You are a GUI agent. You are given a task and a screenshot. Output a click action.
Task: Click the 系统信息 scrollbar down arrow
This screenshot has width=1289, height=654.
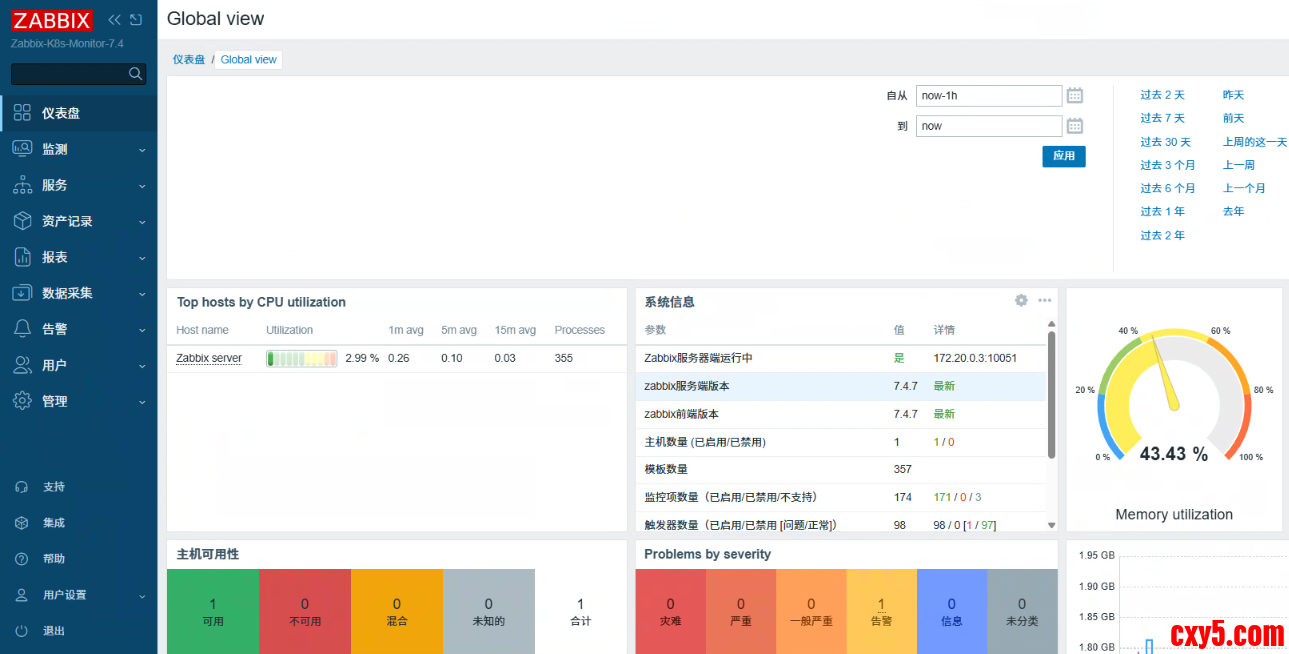coord(1051,525)
